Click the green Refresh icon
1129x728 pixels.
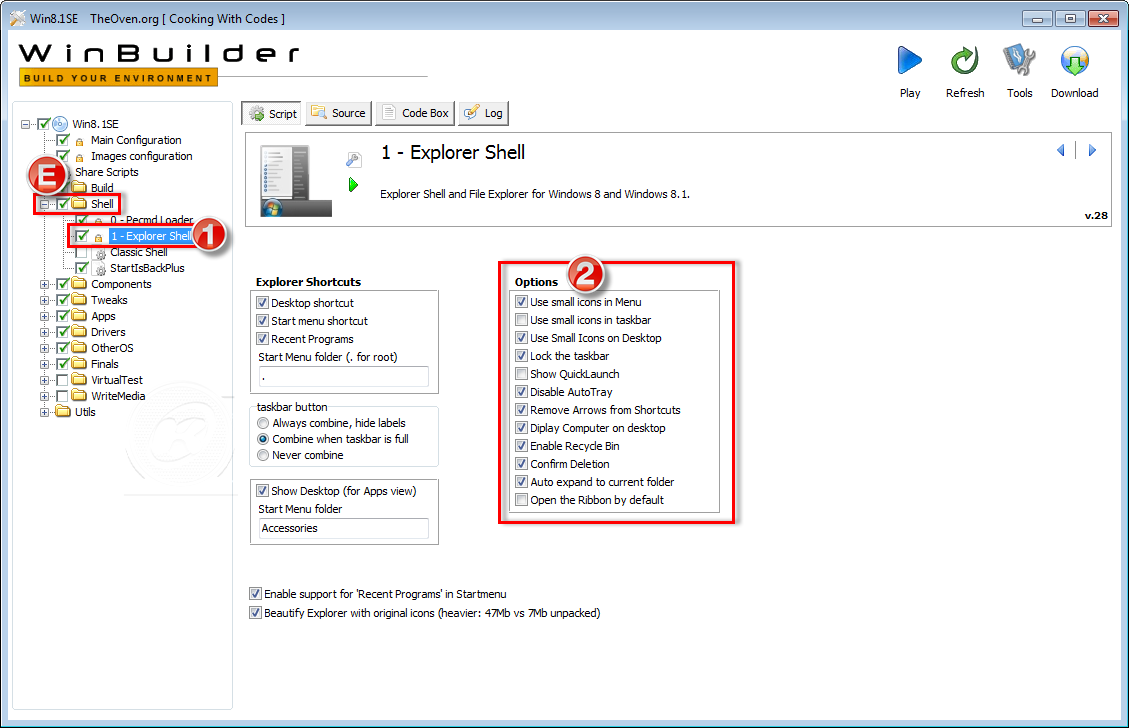965,60
